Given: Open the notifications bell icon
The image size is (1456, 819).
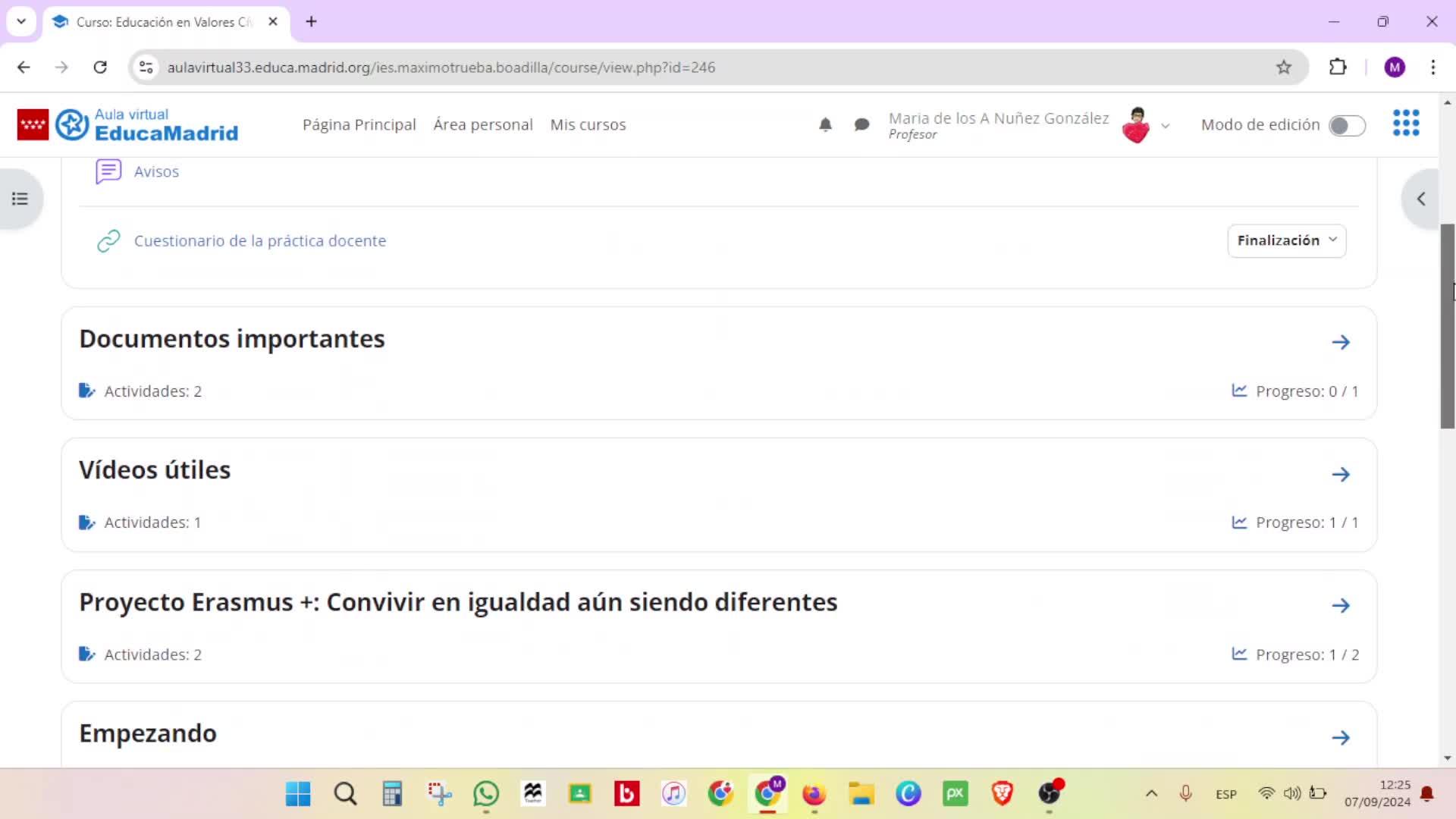Looking at the screenshot, I should coord(825,124).
